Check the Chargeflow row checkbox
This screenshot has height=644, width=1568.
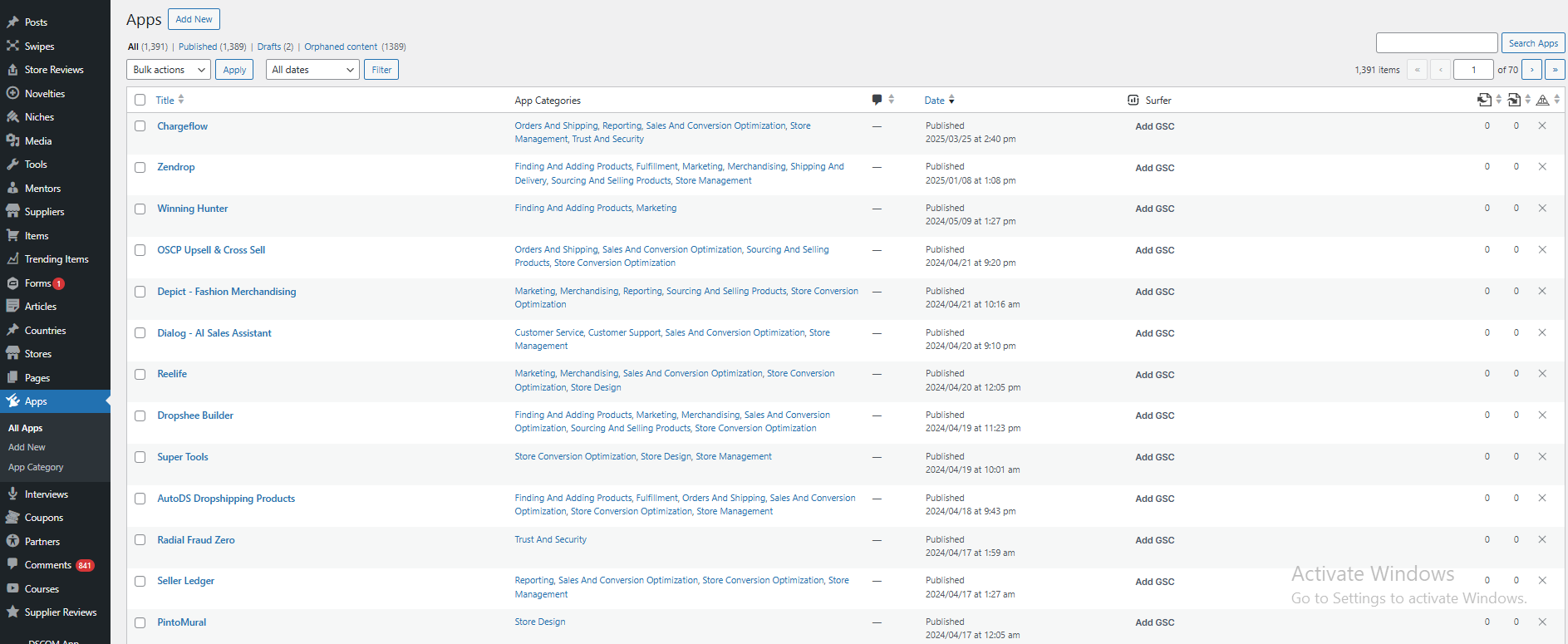pos(140,126)
